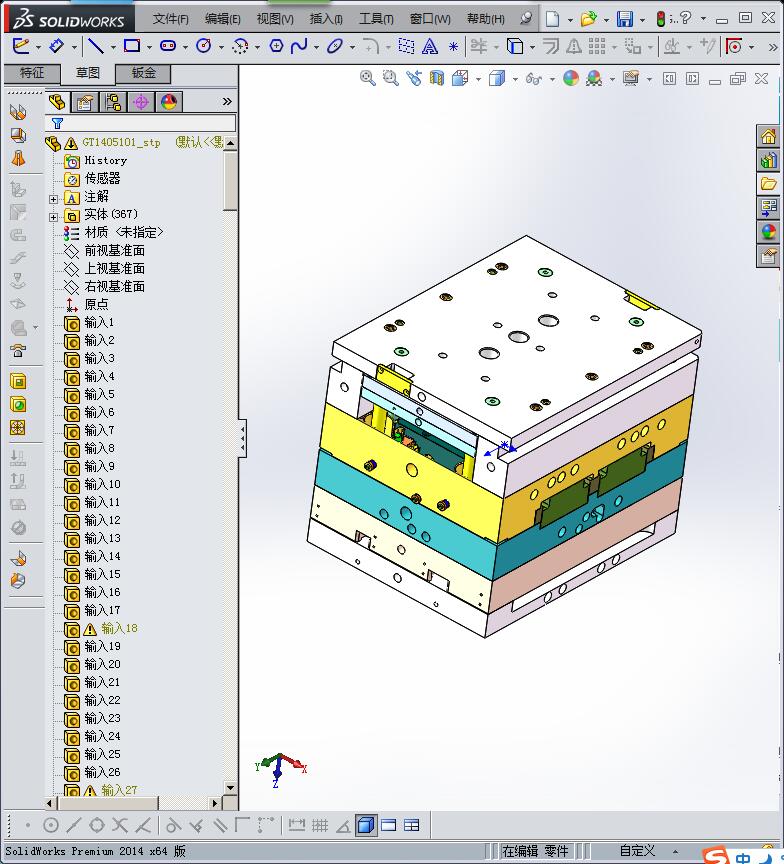This screenshot has width=784, height=864.
Task: Open the View Orientation dropdown arrow
Action: (x=478, y=80)
